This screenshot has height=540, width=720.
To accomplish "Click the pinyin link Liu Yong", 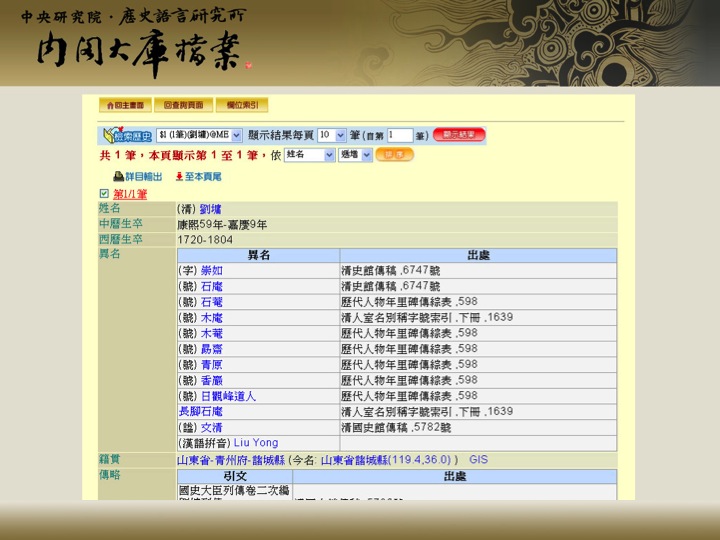I will (256, 443).
